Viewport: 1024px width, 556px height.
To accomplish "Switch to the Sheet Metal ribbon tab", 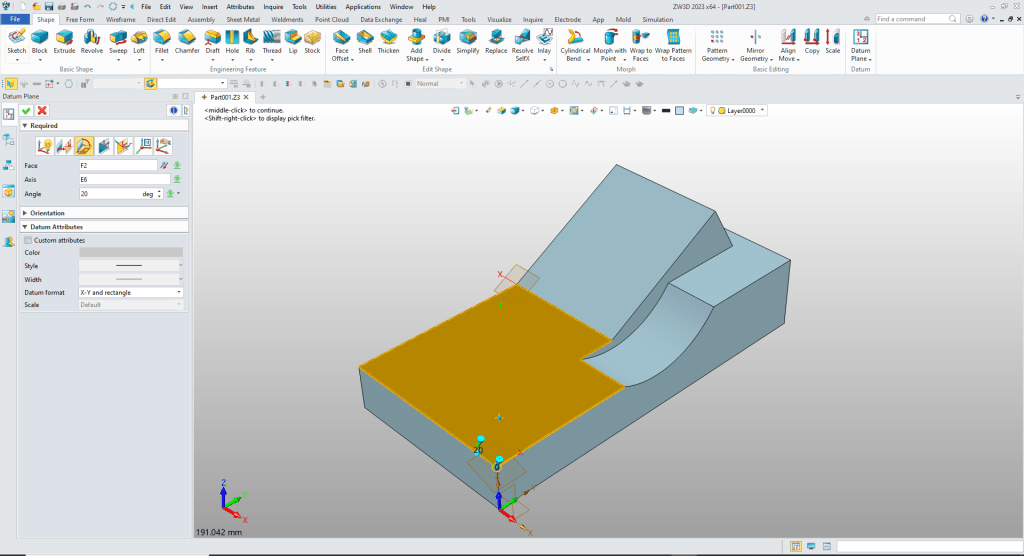I will click(x=241, y=19).
